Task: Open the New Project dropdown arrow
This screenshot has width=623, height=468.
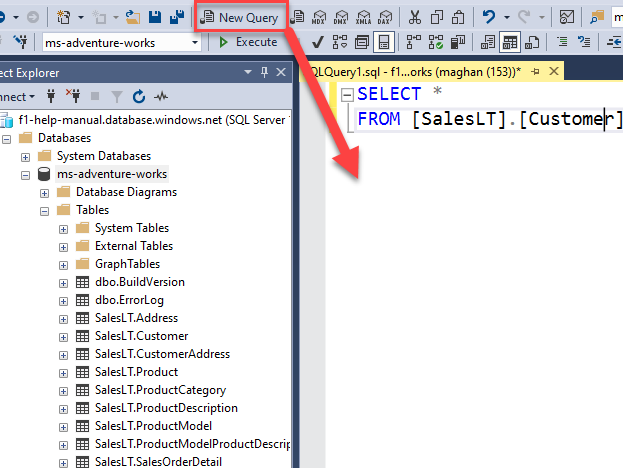Action: [x=81, y=17]
